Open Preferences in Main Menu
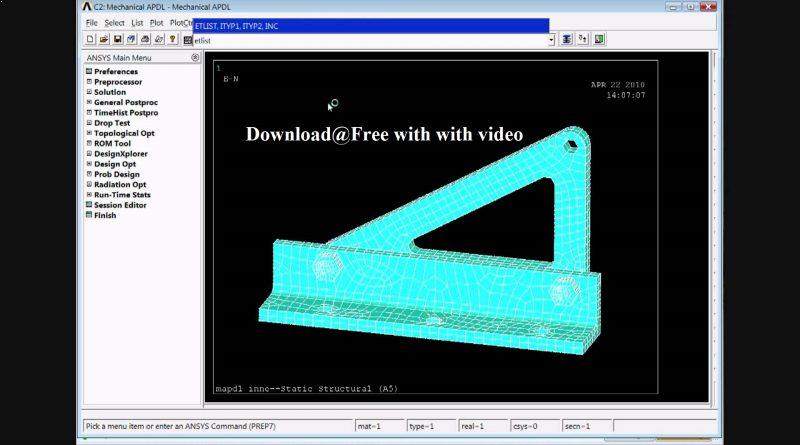 pos(116,71)
